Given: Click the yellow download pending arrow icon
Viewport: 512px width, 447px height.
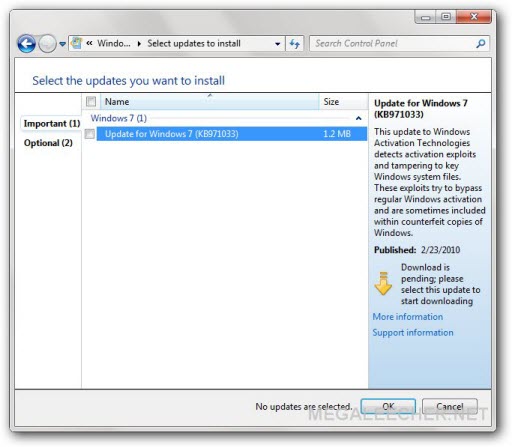Looking at the screenshot, I should 383,284.
